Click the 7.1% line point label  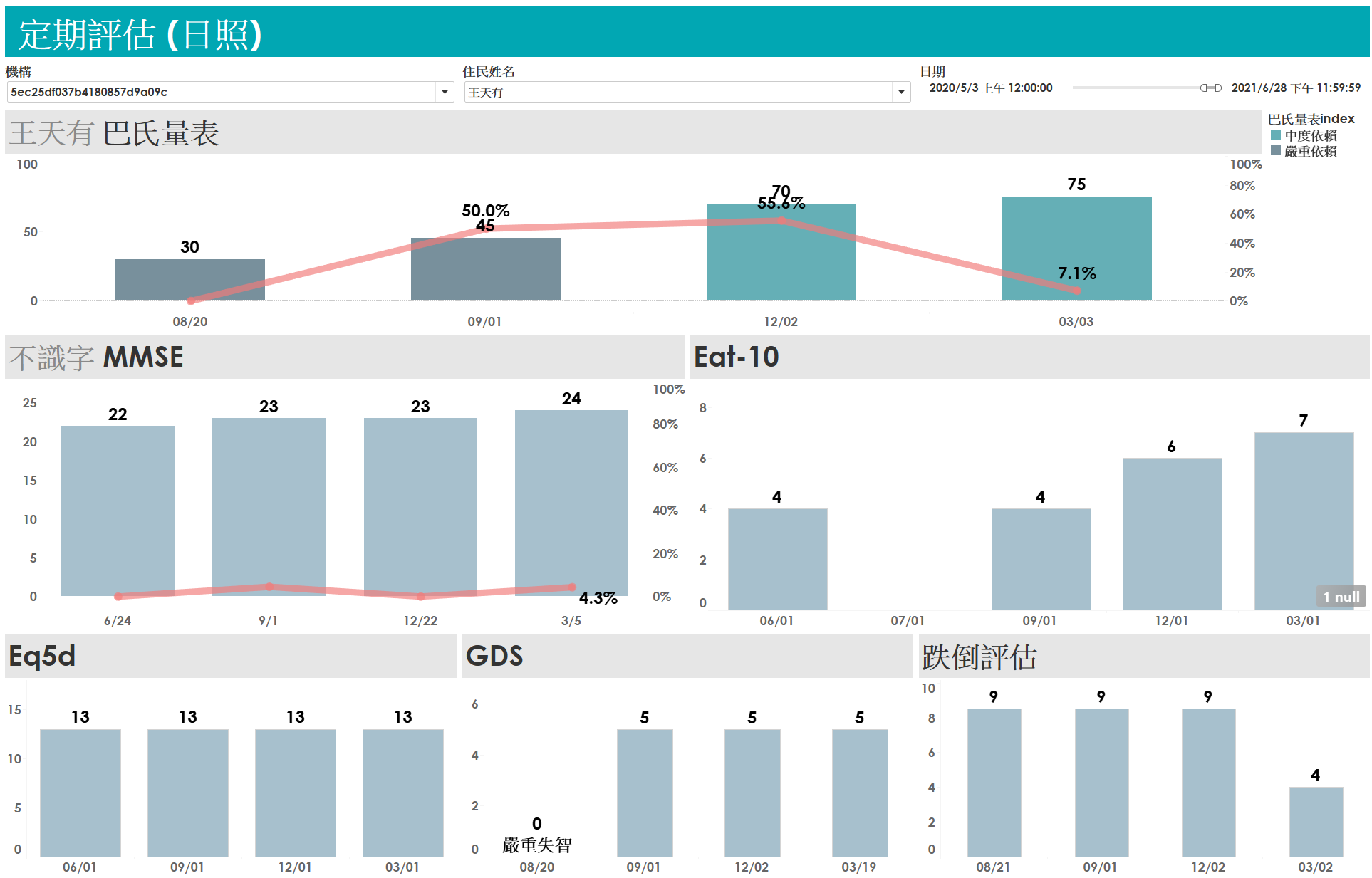[x=1076, y=273]
